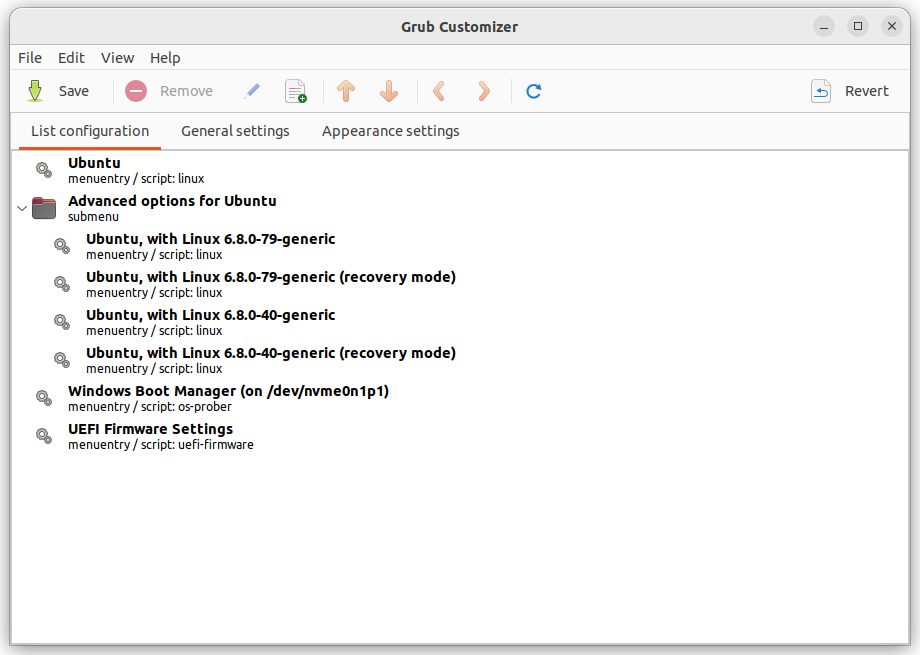Select UEFI Firmware Settings entry
The width and height of the screenshot is (920, 655).
[460, 436]
